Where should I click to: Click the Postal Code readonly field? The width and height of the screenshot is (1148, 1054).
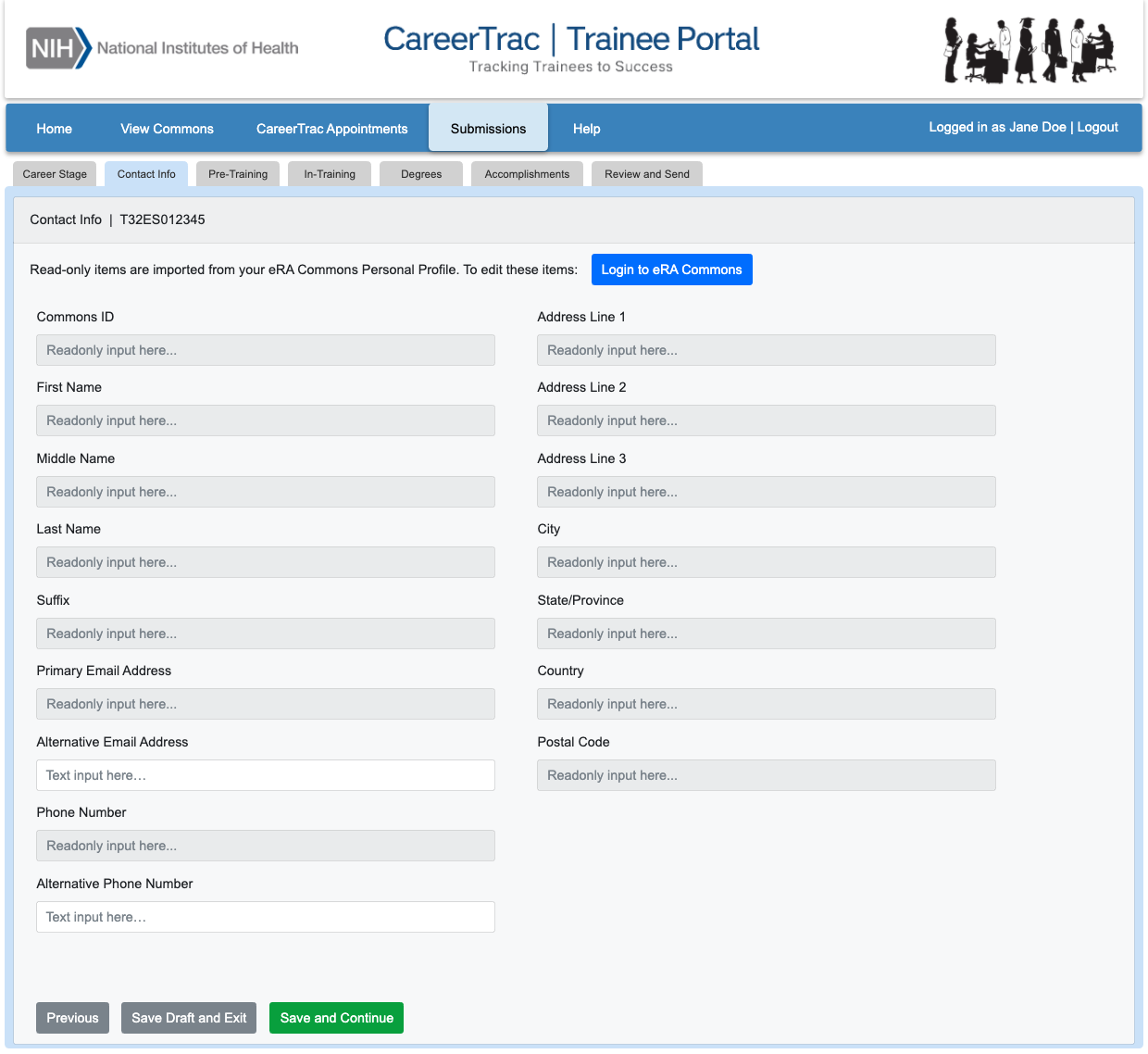coord(767,775)
